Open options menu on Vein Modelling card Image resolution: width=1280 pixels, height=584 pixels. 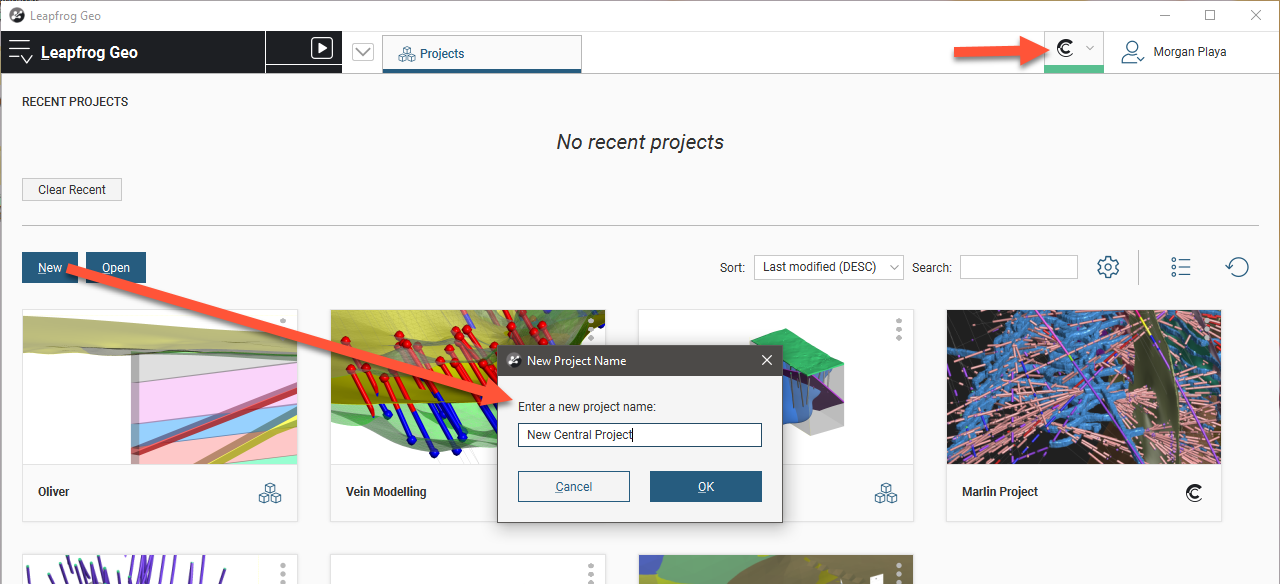pos(591,329)
